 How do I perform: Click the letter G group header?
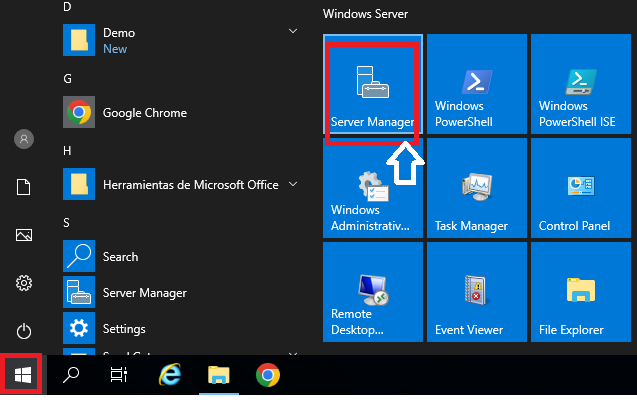click(x=67, y=78)
